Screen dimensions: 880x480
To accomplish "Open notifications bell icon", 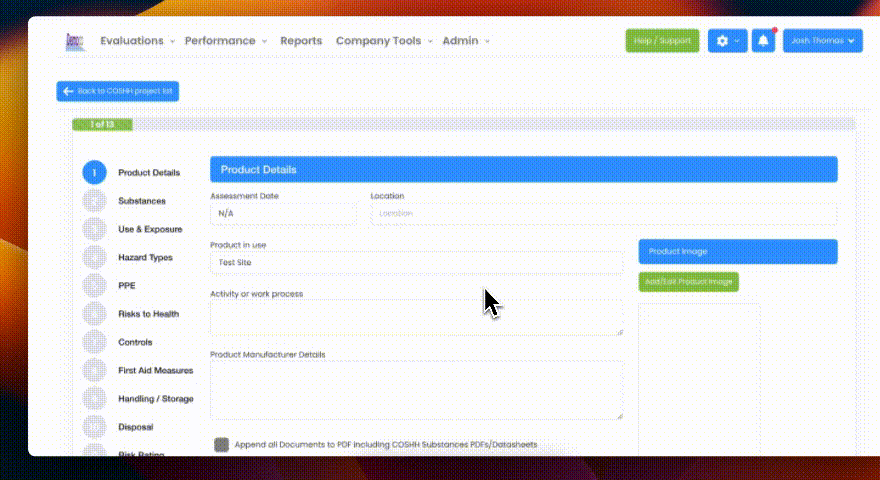I will 763,41.
